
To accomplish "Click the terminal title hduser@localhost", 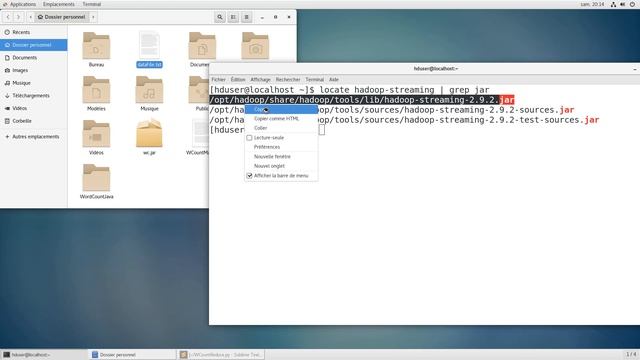I will [x=436, y=69].
